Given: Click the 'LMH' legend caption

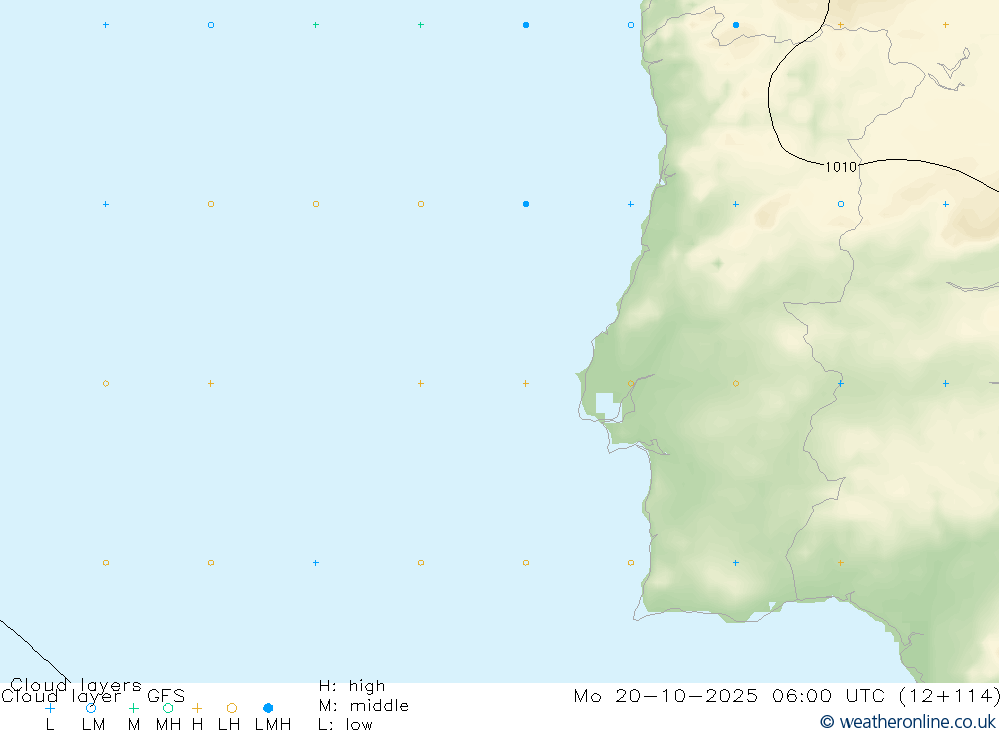Looking at the screenshot, I should click(273, 725).
